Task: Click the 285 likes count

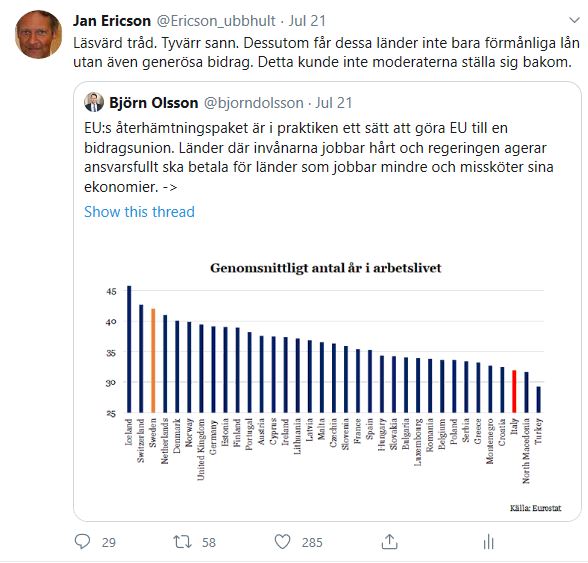Action: pos(312,543)
